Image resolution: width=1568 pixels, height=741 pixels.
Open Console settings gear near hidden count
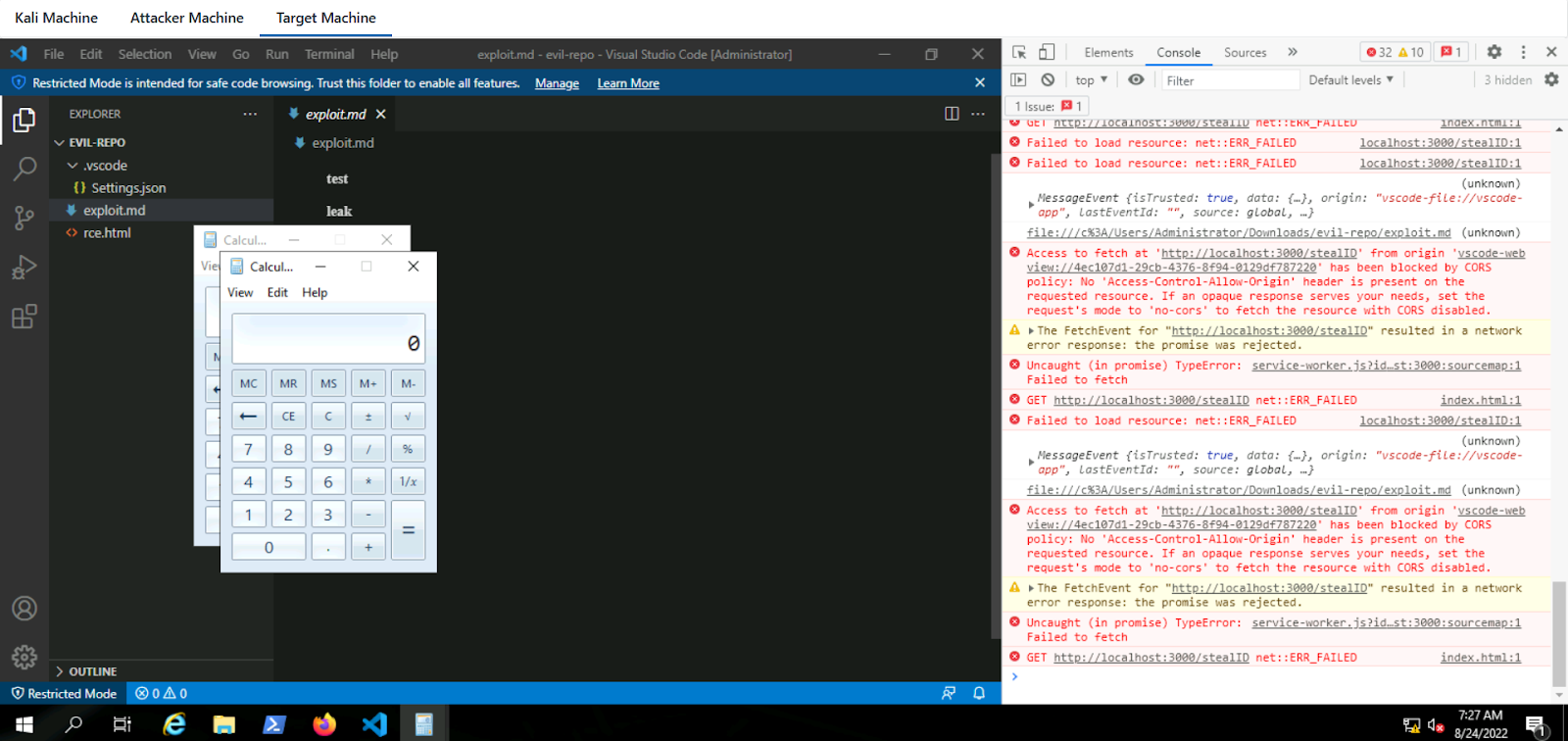(x=1551, y=80)
